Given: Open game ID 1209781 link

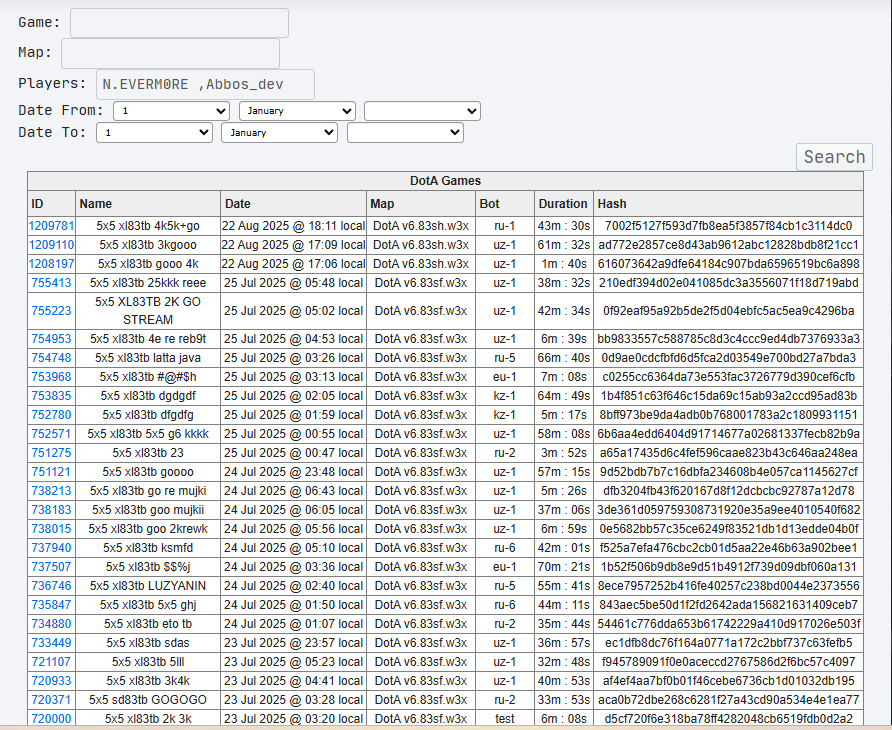Looking at the screenshot, I should tap(51, 226).
